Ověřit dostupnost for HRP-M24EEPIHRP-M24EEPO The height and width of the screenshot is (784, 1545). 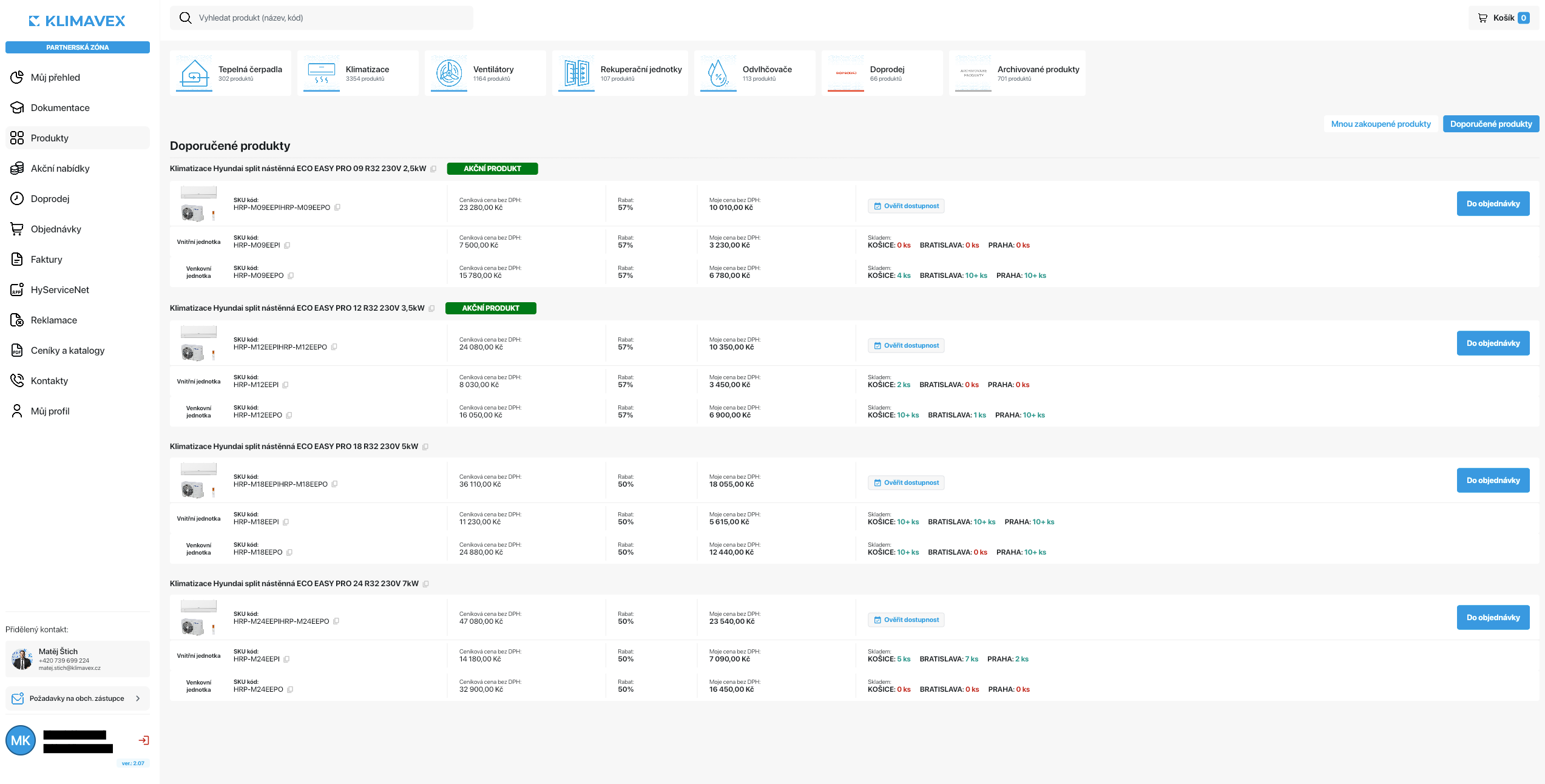coord(906,620)
